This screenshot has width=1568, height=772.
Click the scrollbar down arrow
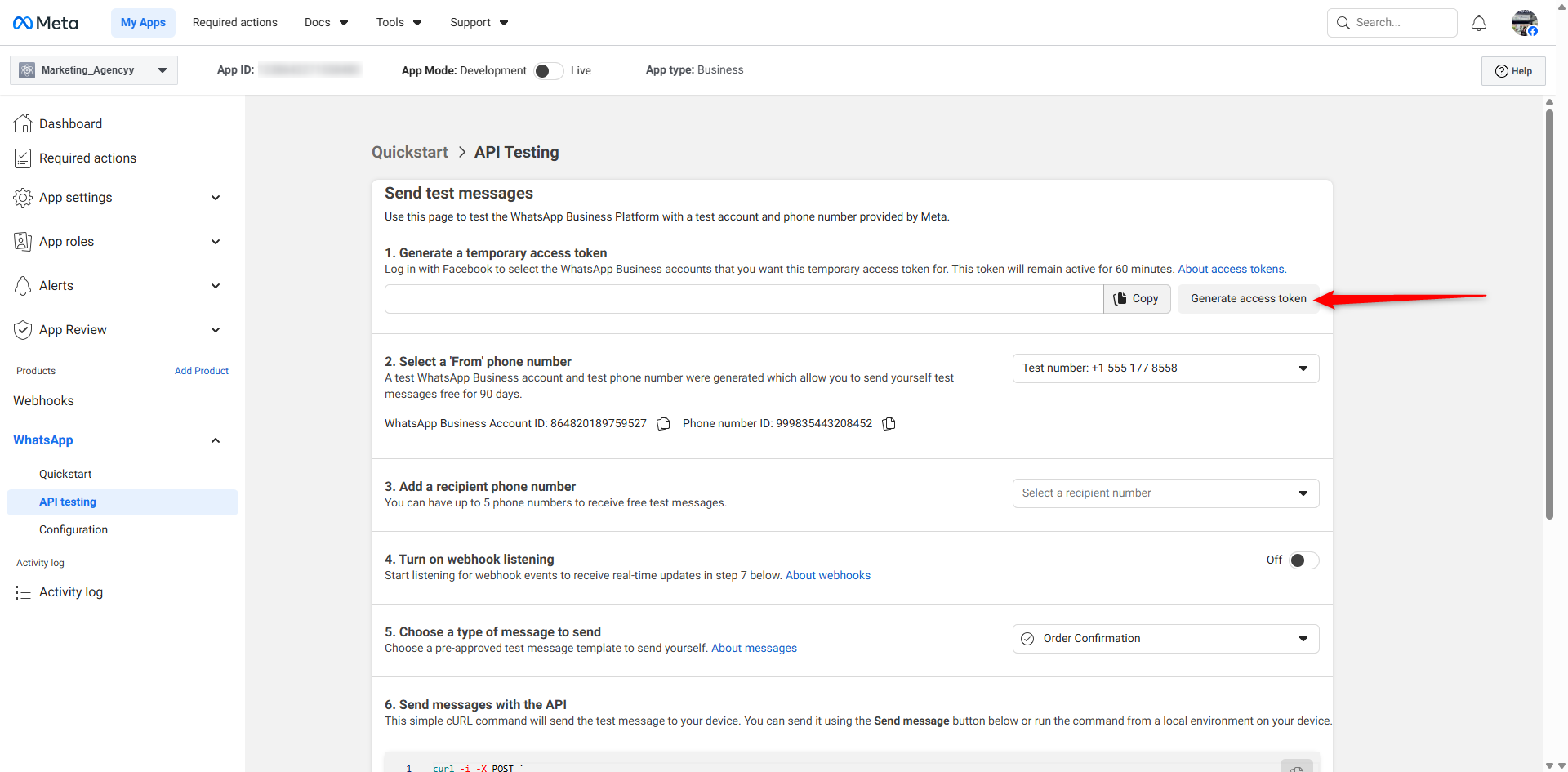[x=1549, y=765]
